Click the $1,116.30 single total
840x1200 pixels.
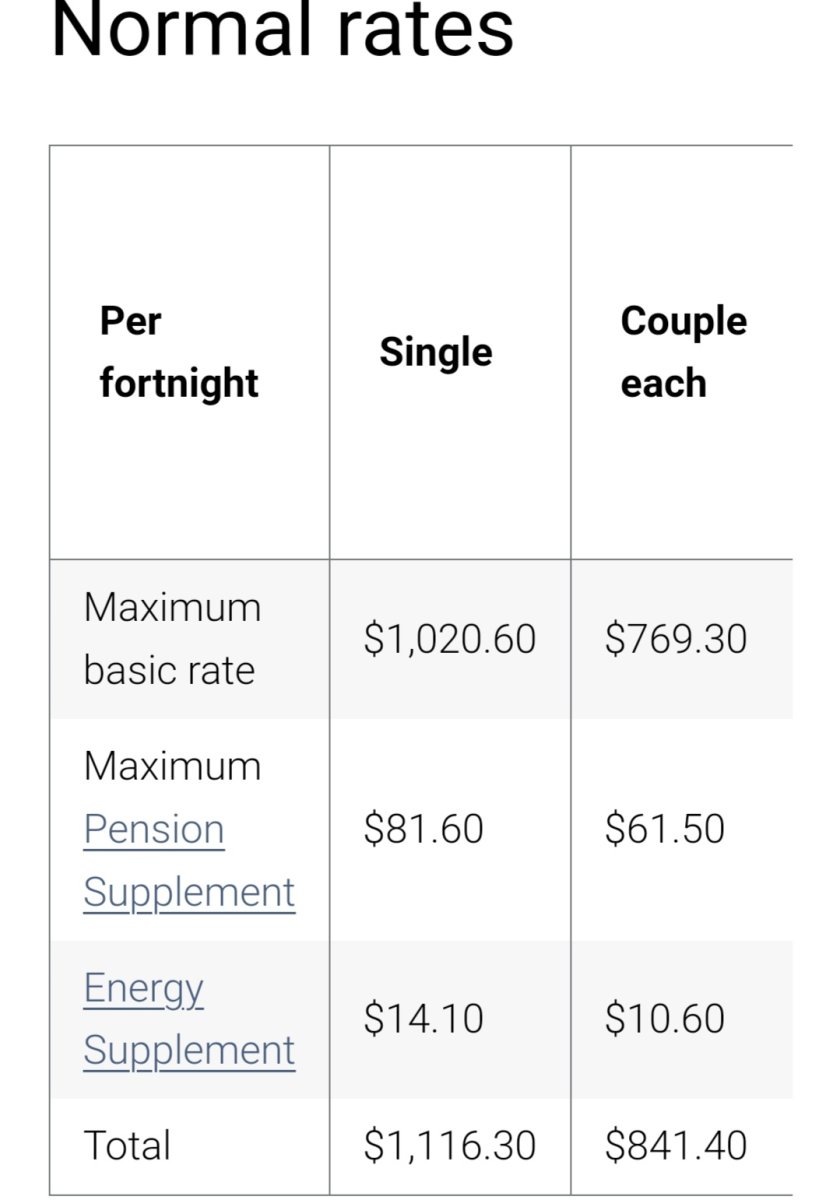(450, 1146)
